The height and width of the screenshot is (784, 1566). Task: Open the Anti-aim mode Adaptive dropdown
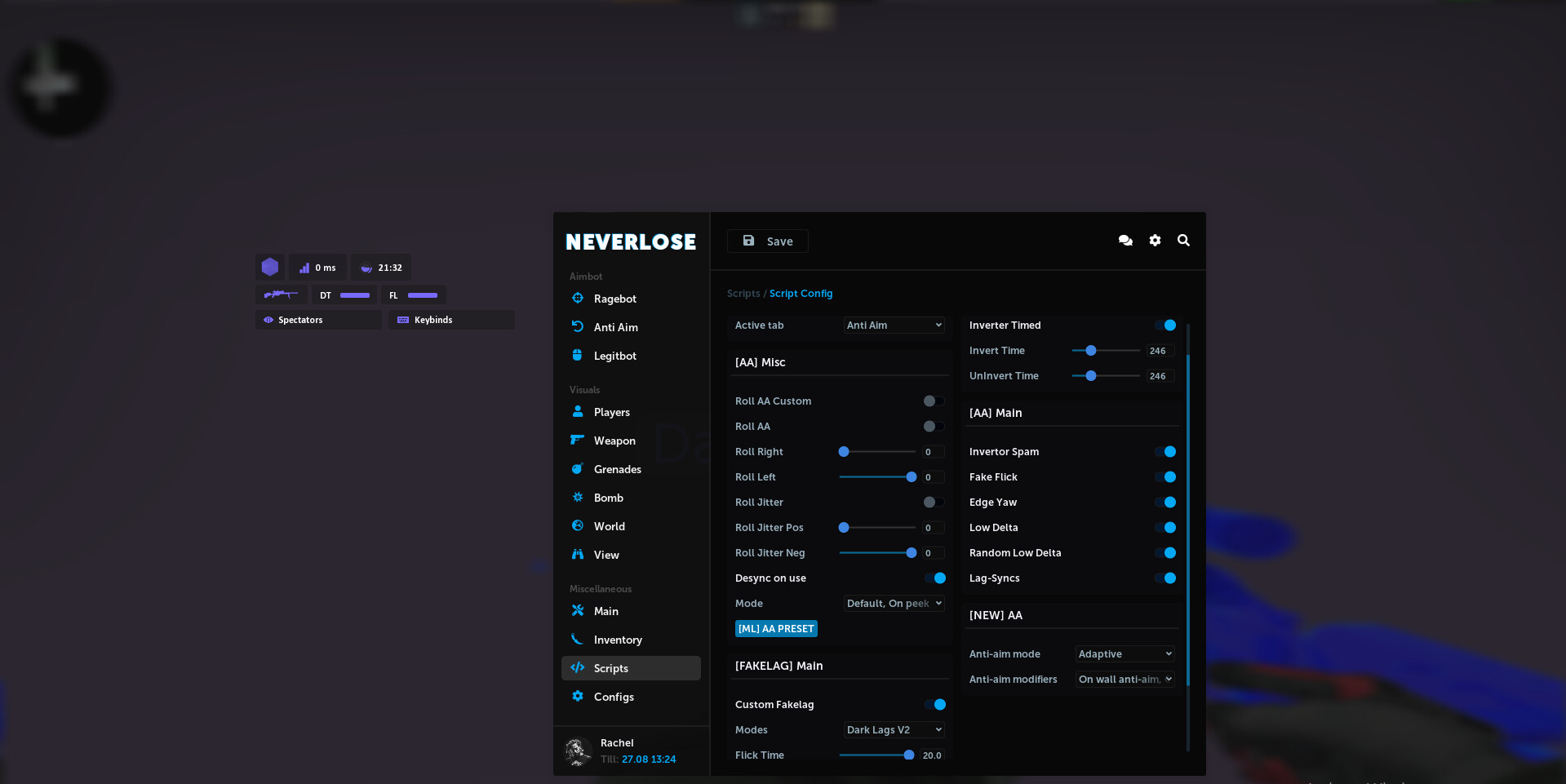(x=1125, y=653)
